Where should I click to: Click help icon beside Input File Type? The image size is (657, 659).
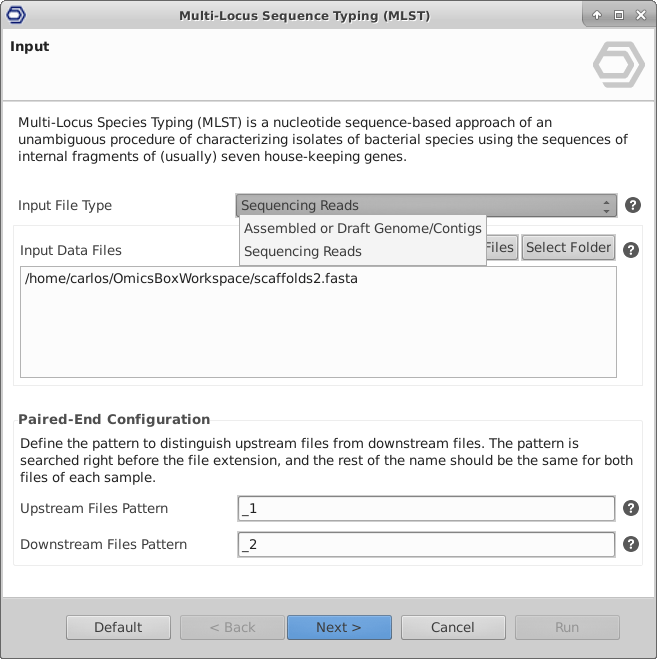(632, 206)
